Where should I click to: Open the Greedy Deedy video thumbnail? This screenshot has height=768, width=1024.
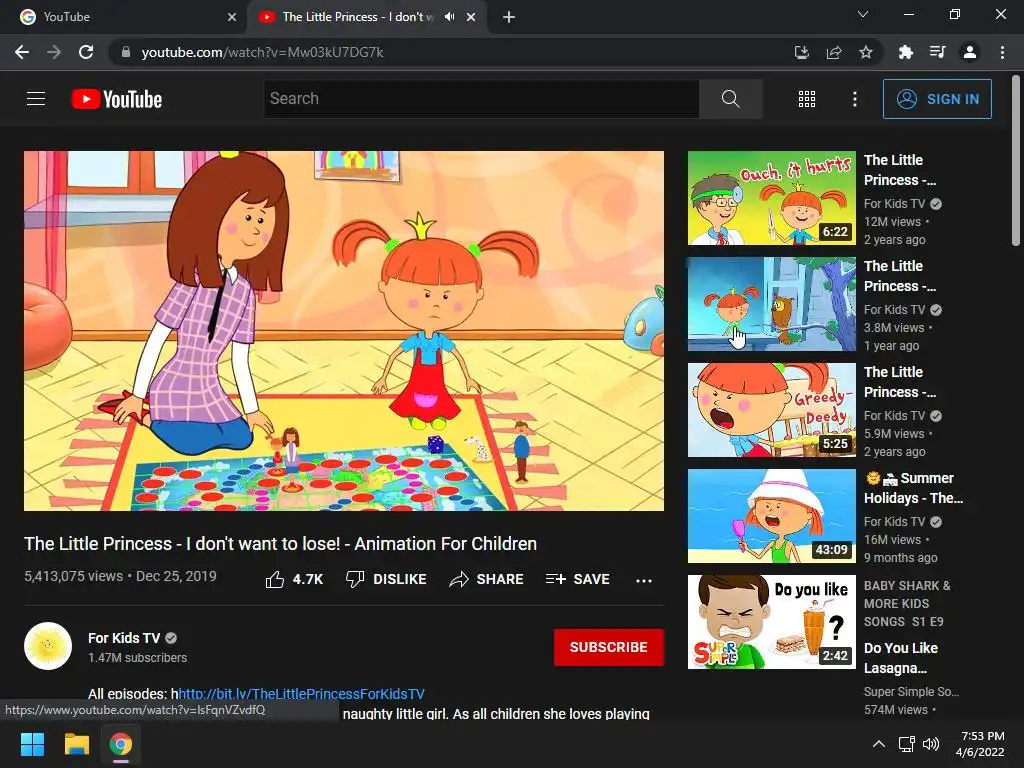click(772, 410)
